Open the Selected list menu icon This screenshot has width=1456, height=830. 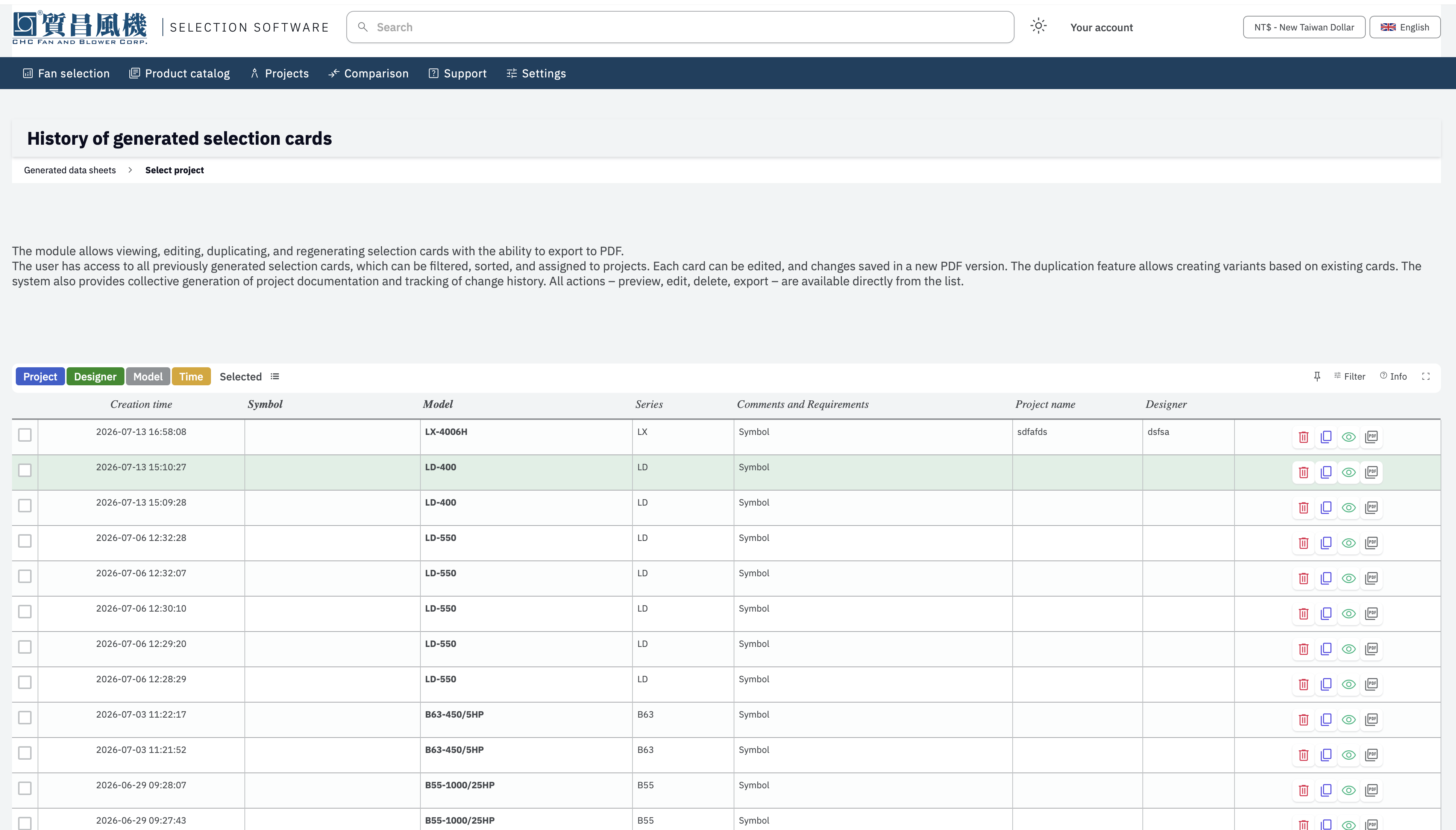click(275, 376)
